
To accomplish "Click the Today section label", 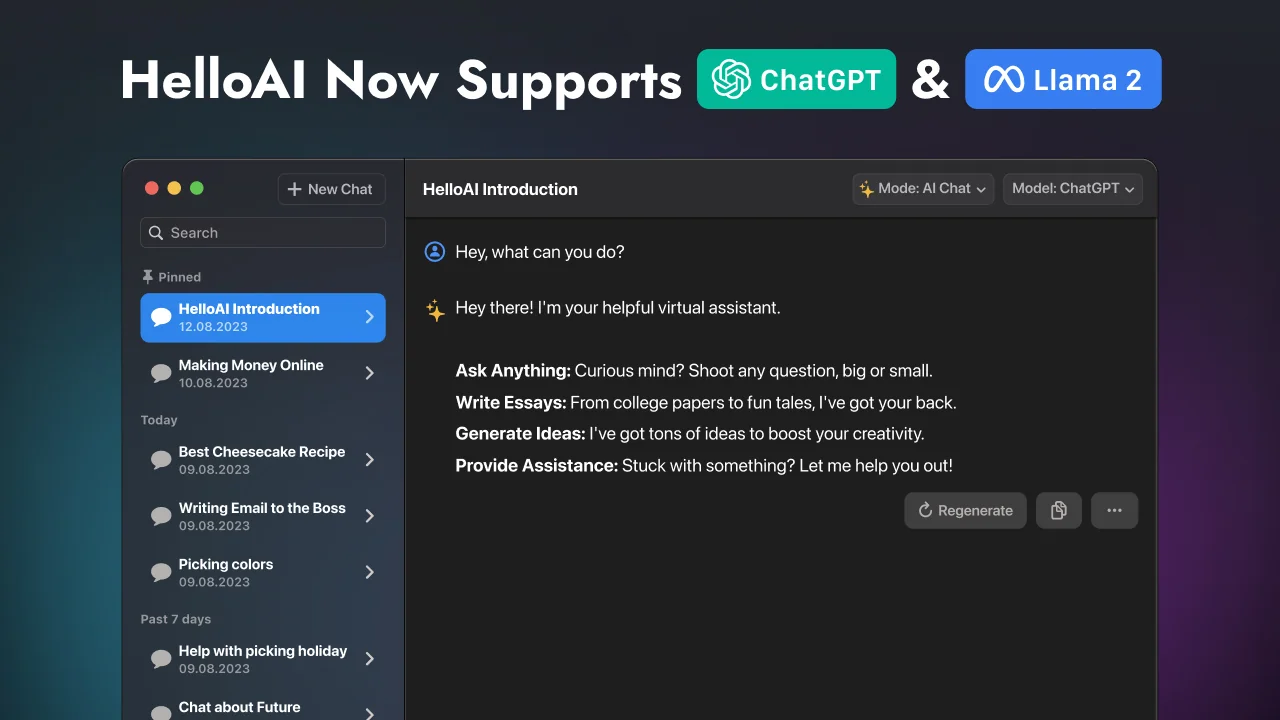I will [159, 420].
